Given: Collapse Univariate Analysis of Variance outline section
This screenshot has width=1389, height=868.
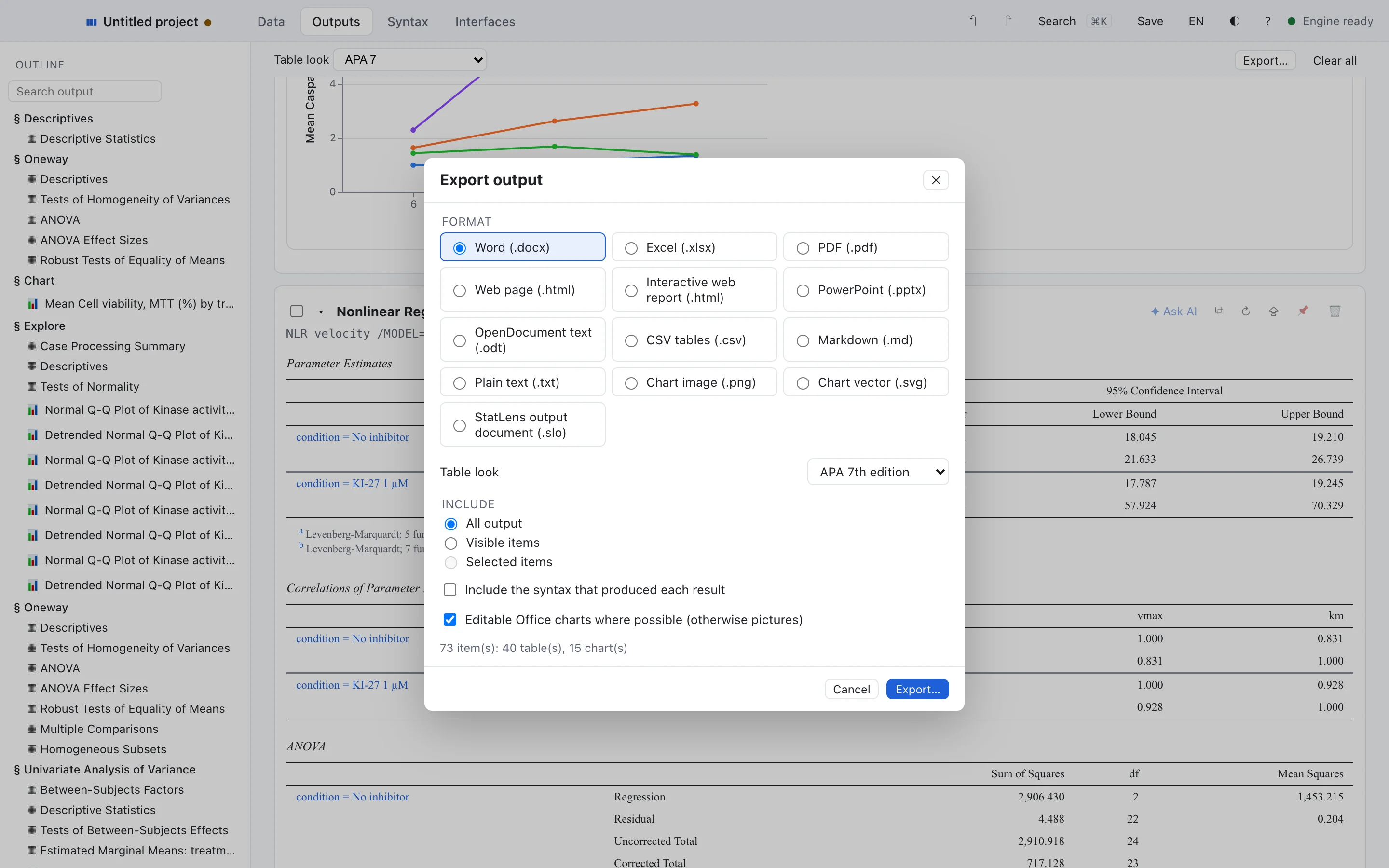Looking at the screenshot, I should (x=105, y=769).
